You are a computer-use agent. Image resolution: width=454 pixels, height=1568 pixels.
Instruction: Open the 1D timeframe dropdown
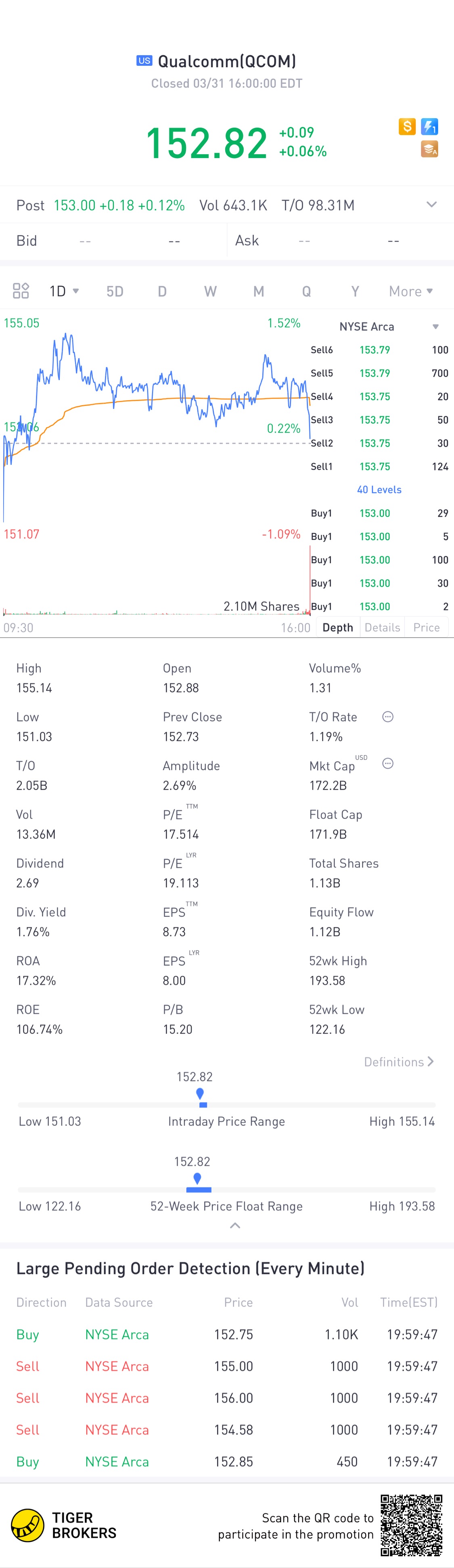[x=65, y=292]
